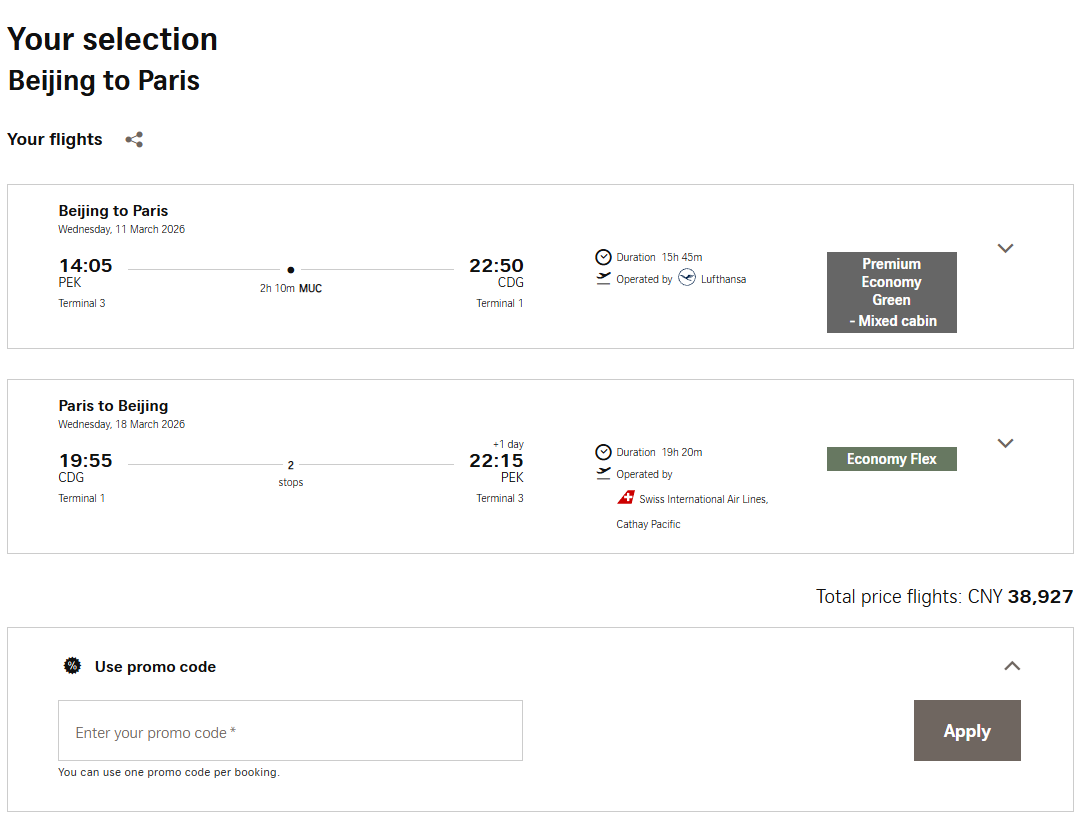Image resolution: width=1083 pixels, height=827 pixels.
Task: Click the Use promo code heading
Action: click(x=155, y=667)
